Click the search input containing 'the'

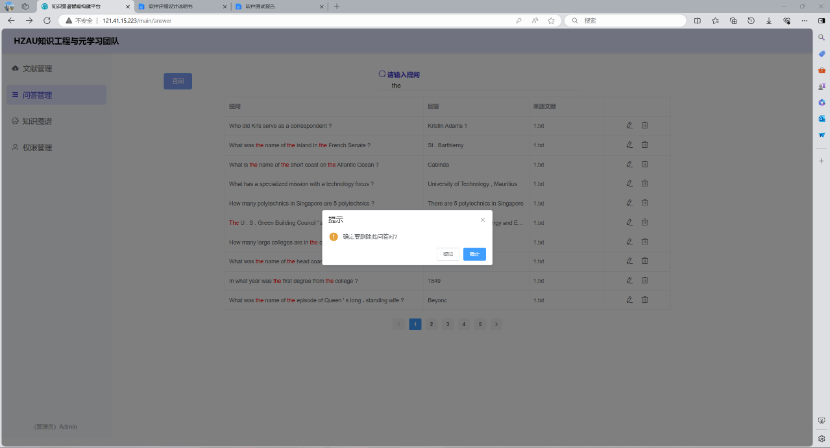click(x=398, y=86)
